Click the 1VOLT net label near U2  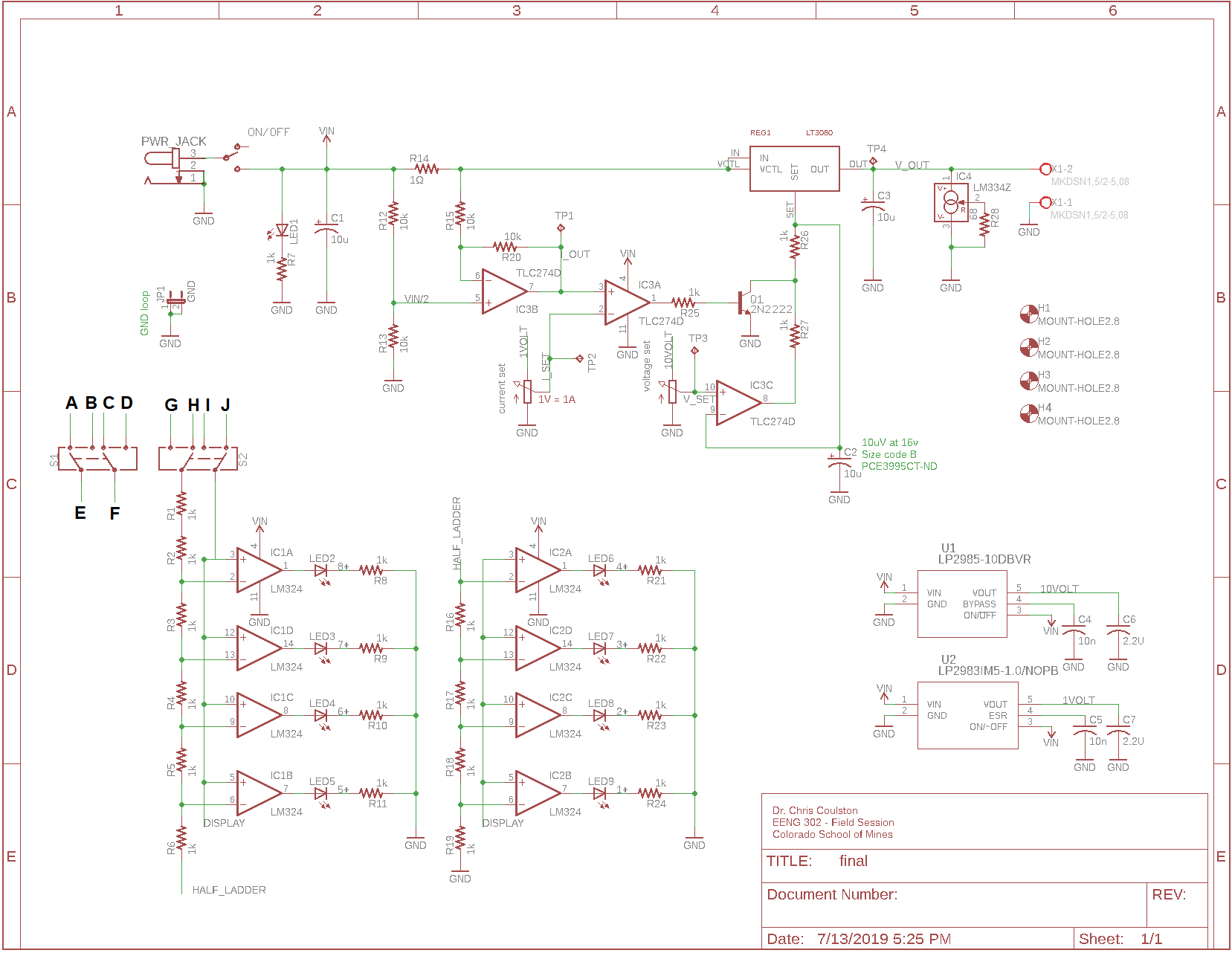1078,700
